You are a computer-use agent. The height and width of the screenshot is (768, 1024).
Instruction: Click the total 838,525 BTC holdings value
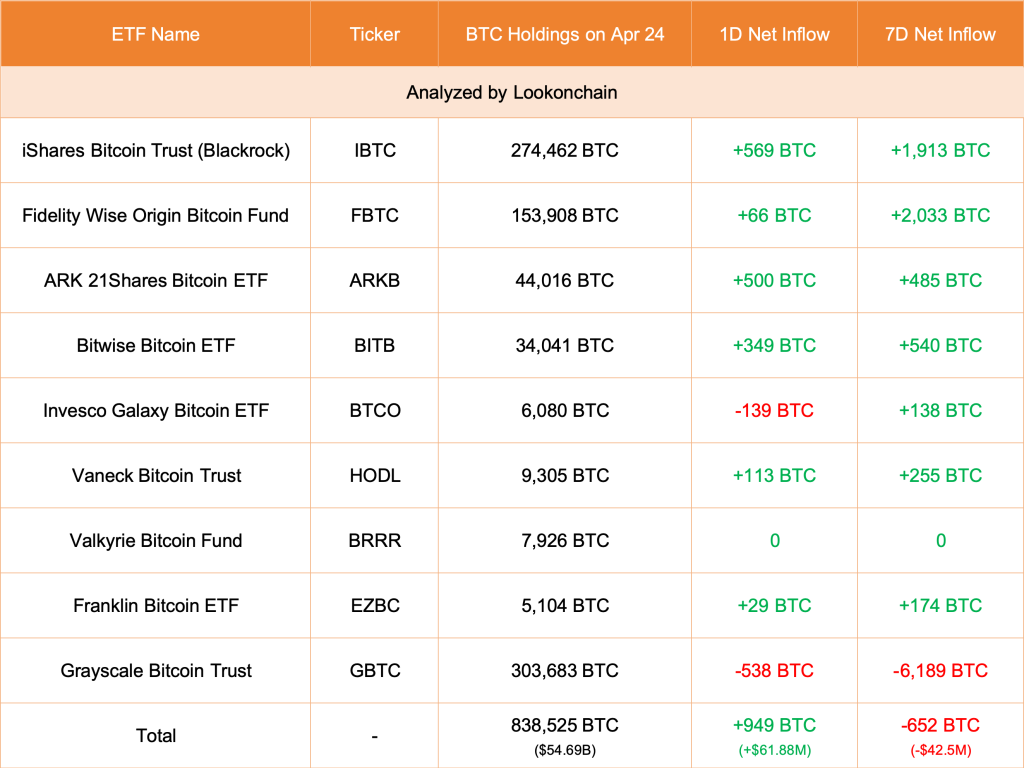point(565,726)
